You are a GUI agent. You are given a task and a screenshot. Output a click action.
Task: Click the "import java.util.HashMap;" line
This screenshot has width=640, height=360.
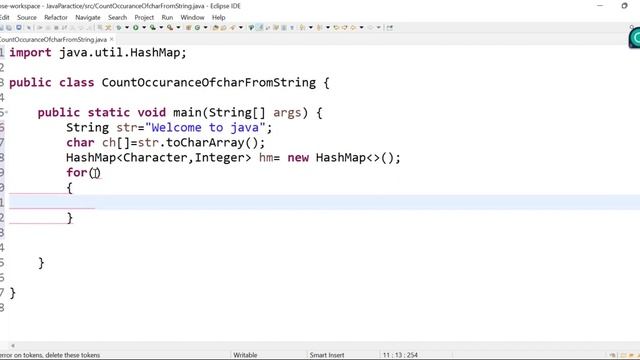[98, 53]
